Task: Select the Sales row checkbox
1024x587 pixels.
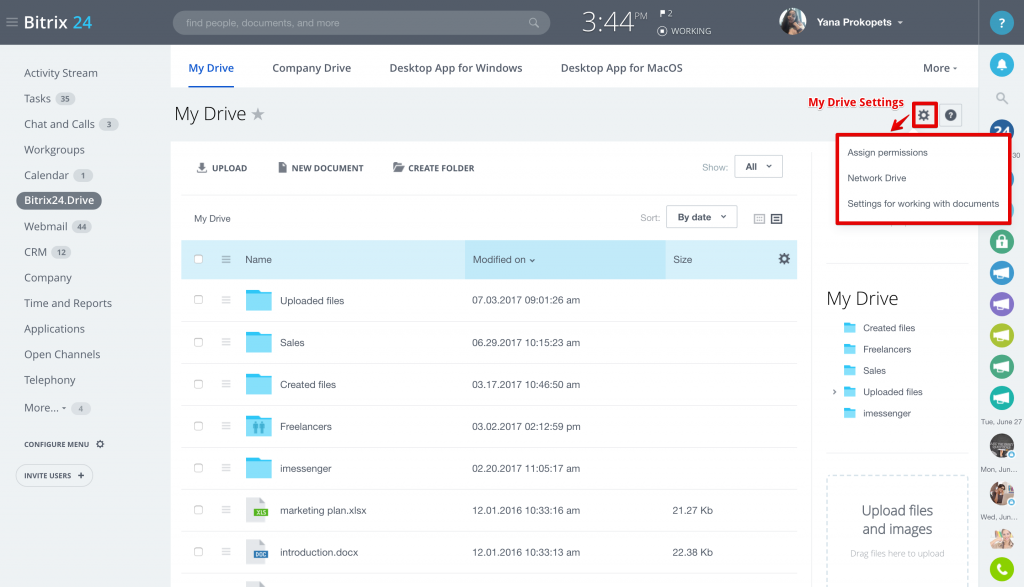Action: pyautogui.click(x=199, y=342)
